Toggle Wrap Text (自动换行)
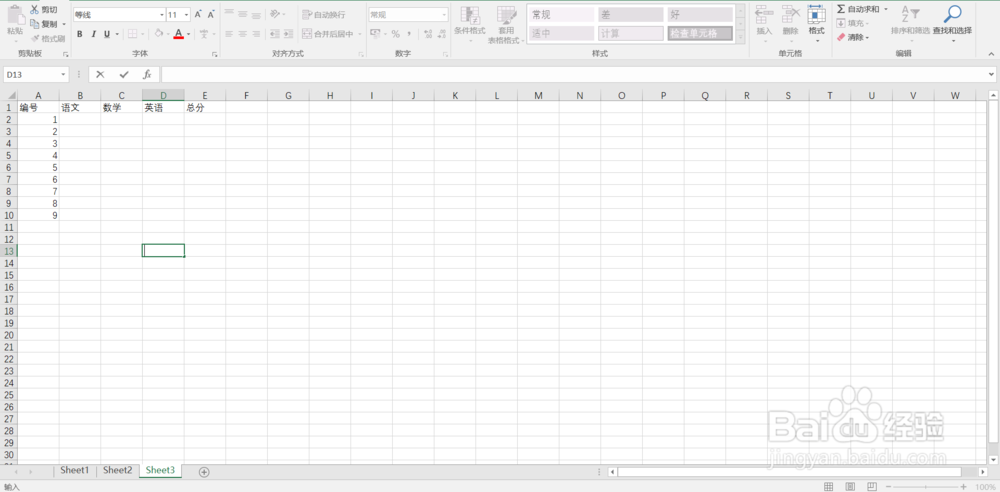 (x=325, y=15)
